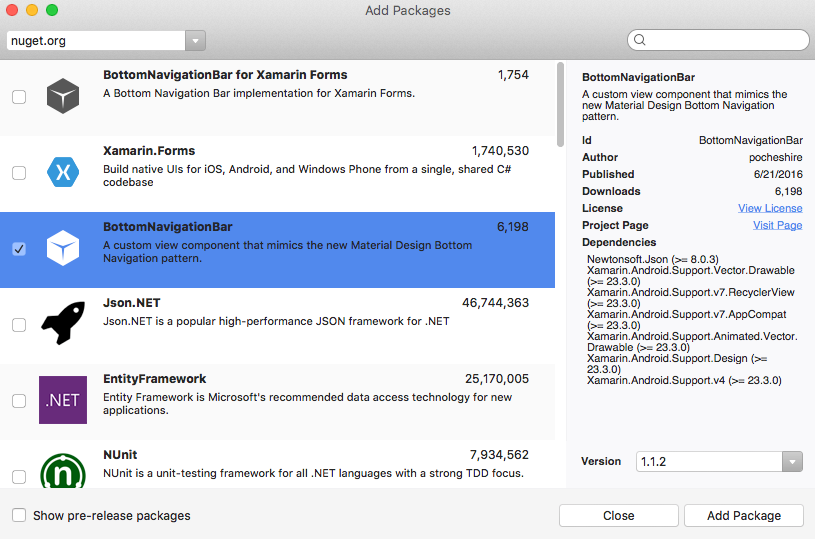
Task: Click the white cube icon of the selected BottomNavigationBar package
Action: coord(63,248)
